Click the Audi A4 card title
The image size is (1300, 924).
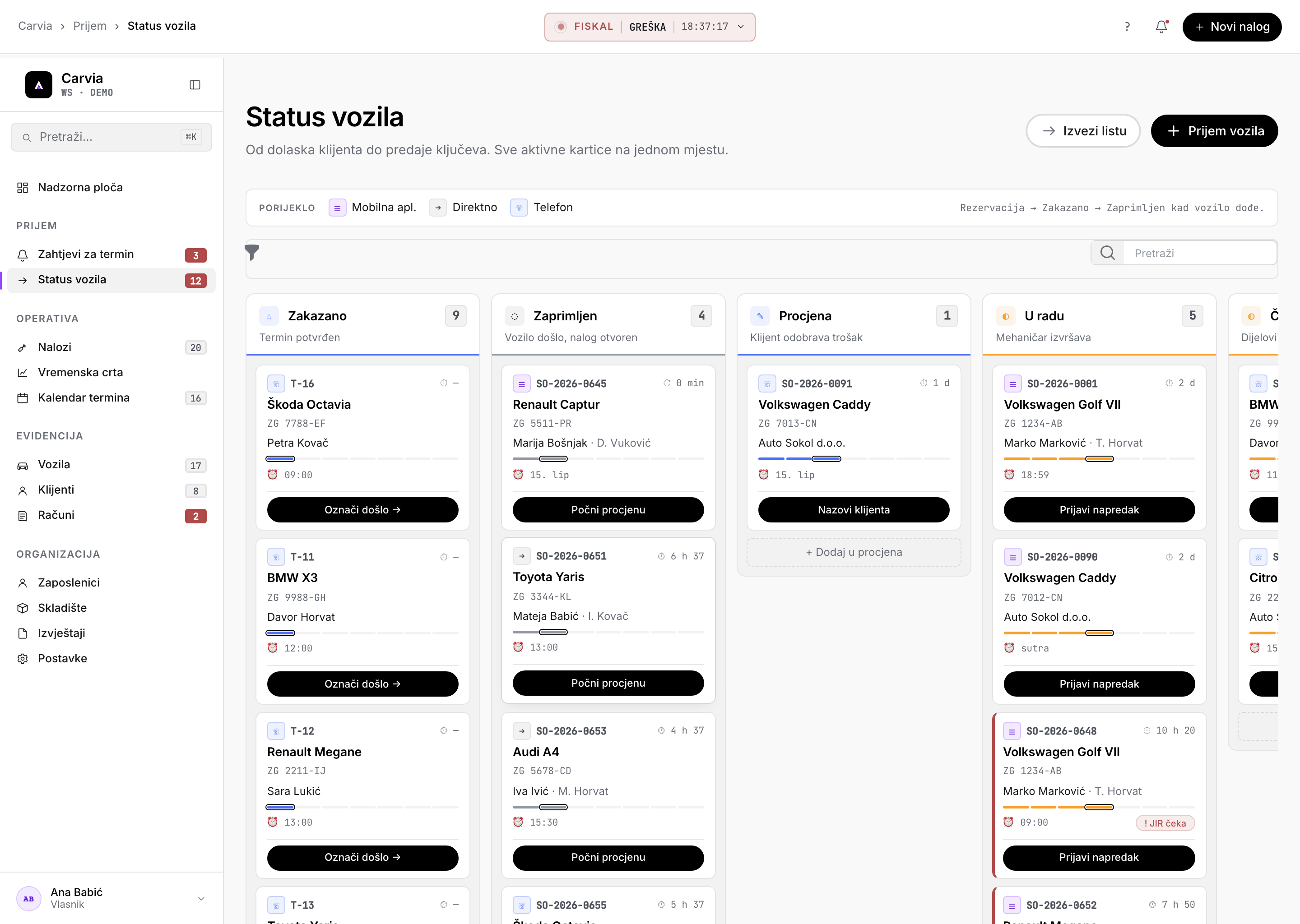(x=536, y=752)
